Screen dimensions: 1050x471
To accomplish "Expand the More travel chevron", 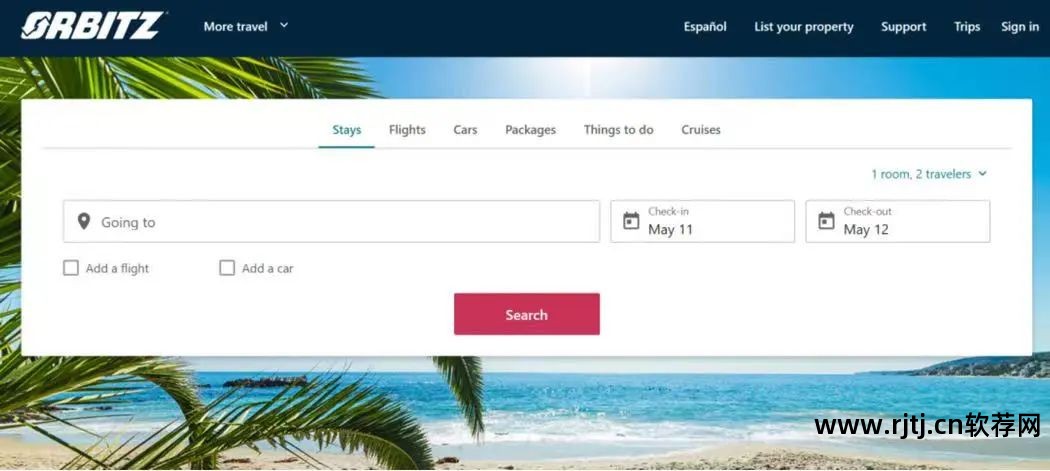I will click(x=284, y=25).
